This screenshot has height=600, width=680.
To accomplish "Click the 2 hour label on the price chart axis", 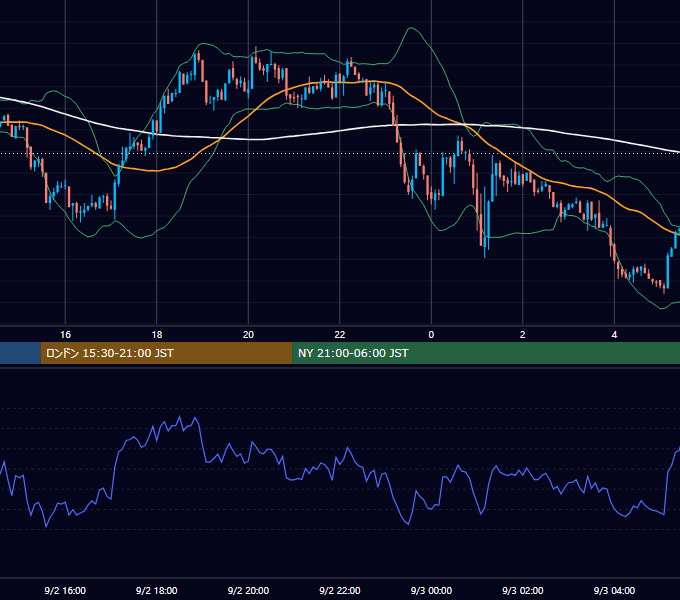I will (x=523, y=335).
